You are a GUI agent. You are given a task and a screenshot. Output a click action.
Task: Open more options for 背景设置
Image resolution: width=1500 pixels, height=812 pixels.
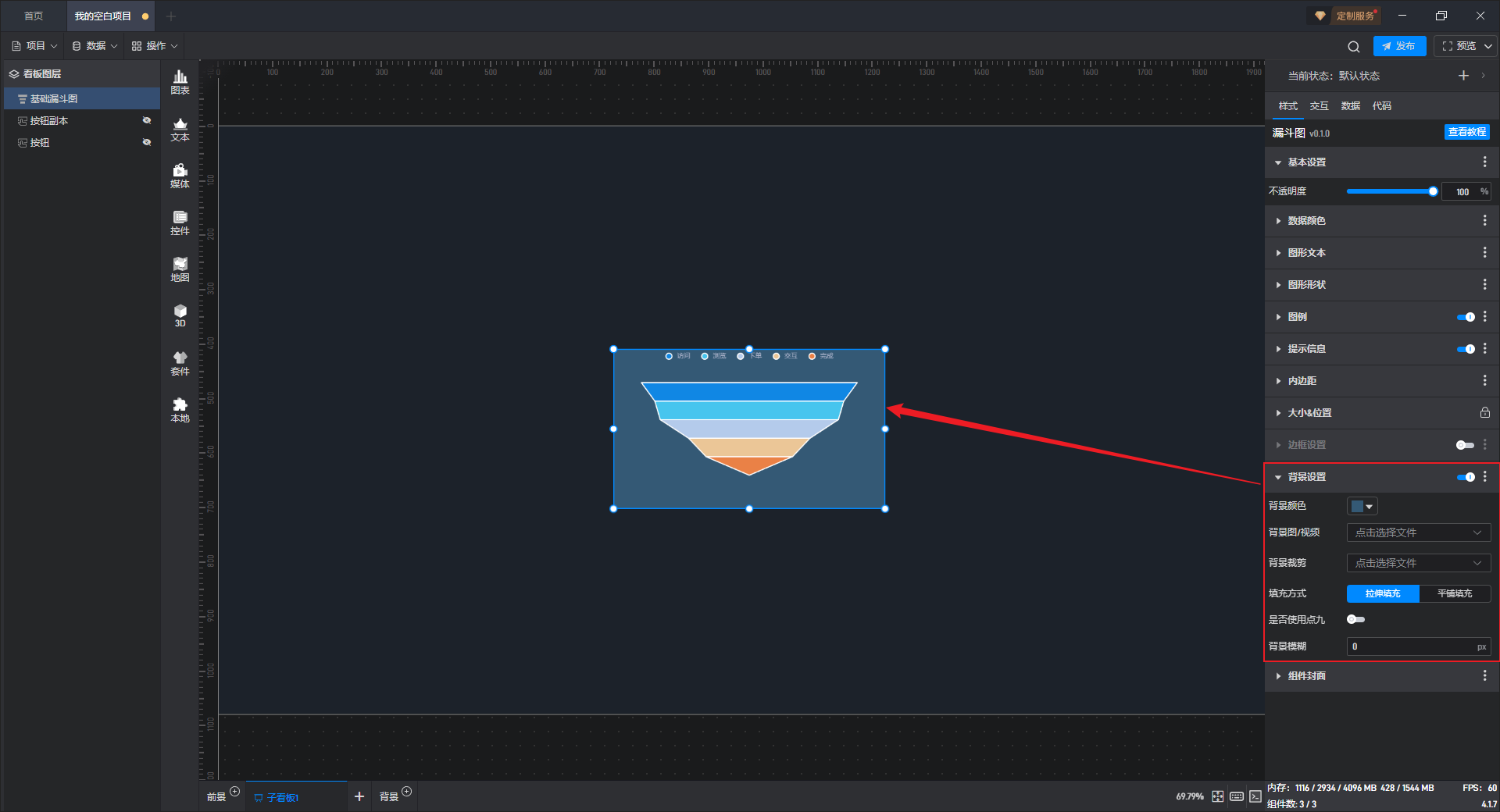click(1485, 477)
